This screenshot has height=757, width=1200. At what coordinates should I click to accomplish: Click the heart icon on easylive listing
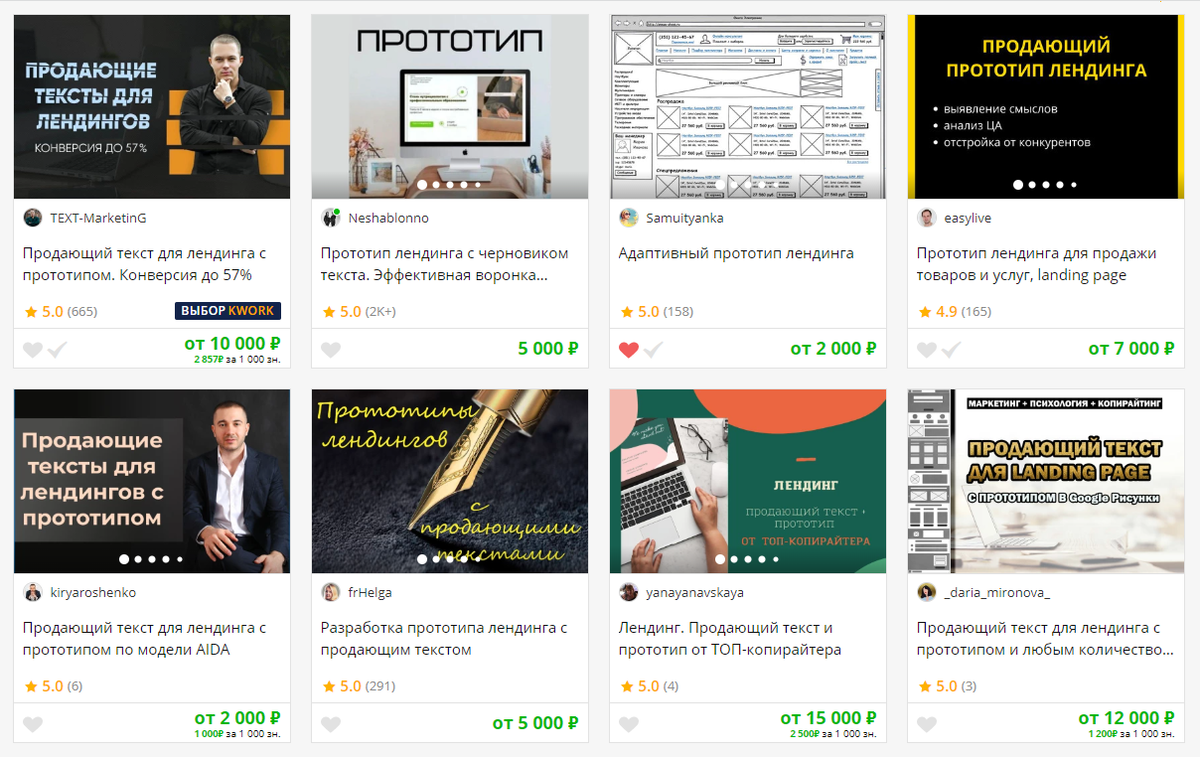[927, 350]
